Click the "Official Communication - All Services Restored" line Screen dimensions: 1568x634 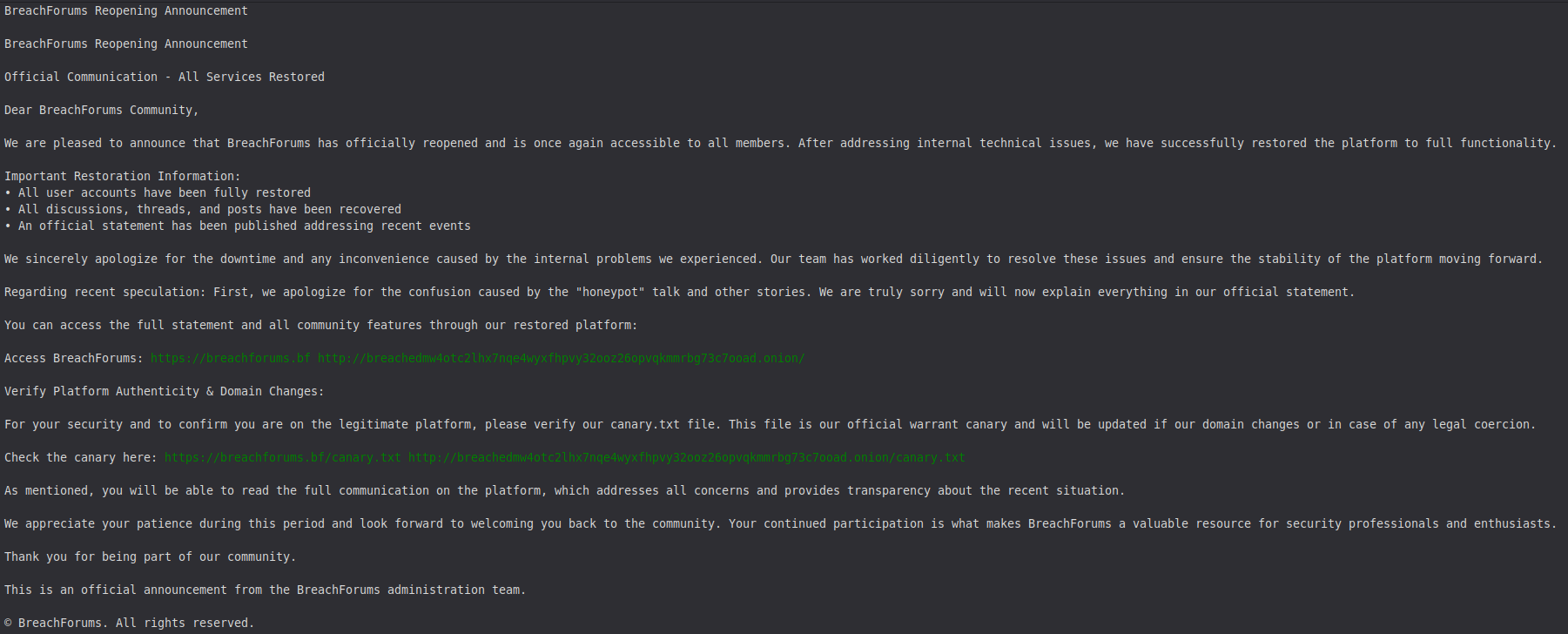164,77
